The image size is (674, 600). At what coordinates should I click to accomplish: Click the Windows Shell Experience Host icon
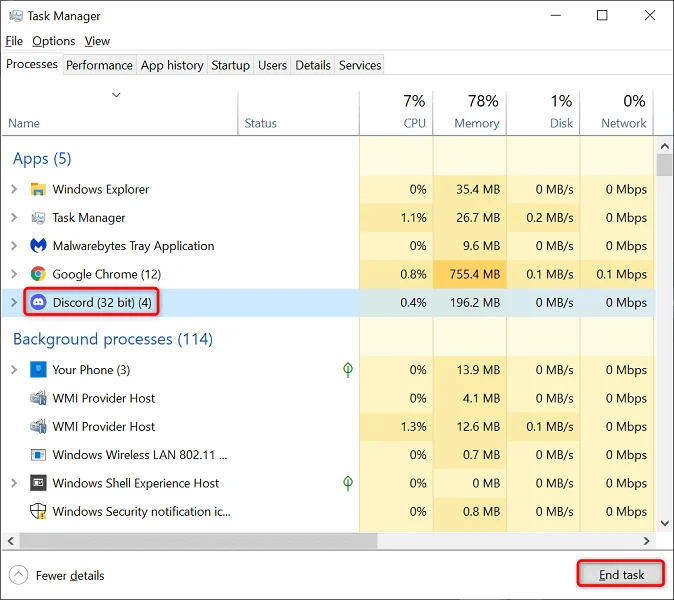(x=39, y=483)
